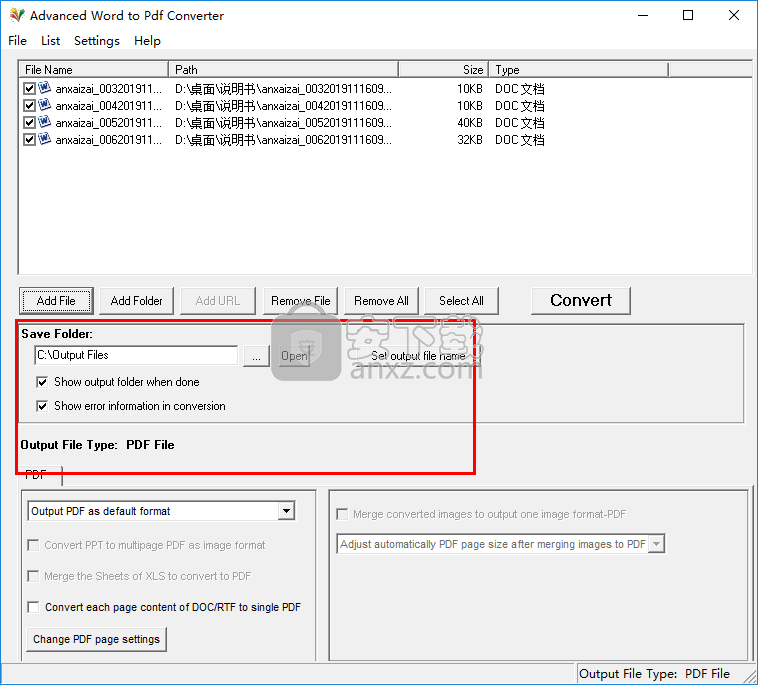The image size is (758, 685).
Task: Check Merge the Sheets of XLS option
Action: pyautogui.click(x=33, y=576)
